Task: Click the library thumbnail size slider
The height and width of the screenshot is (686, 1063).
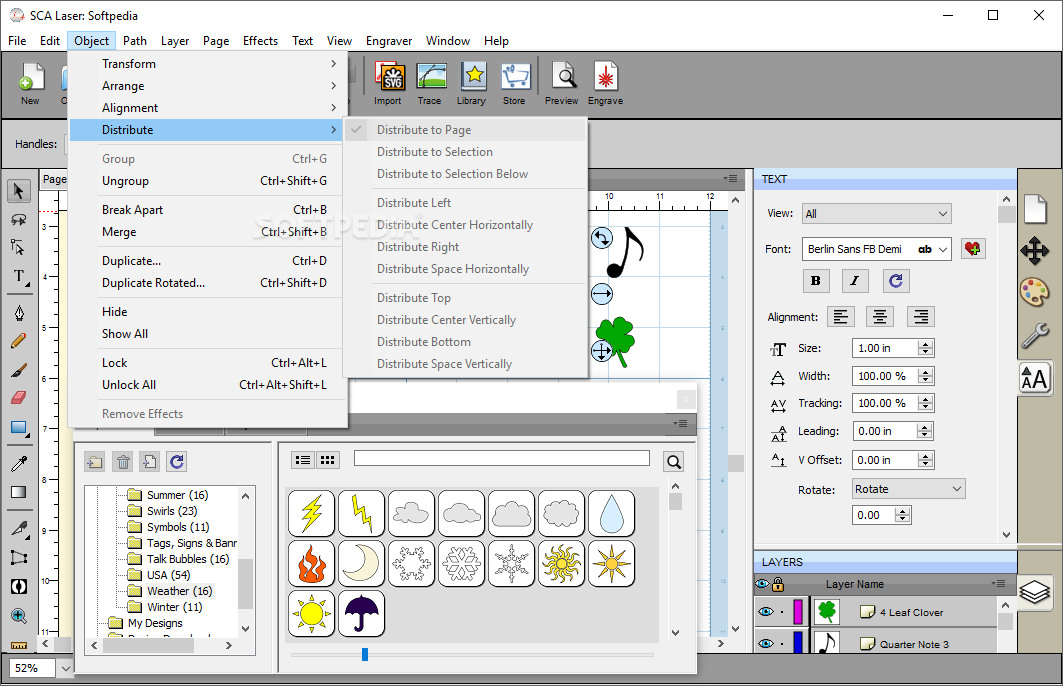Action: [365, 654]
